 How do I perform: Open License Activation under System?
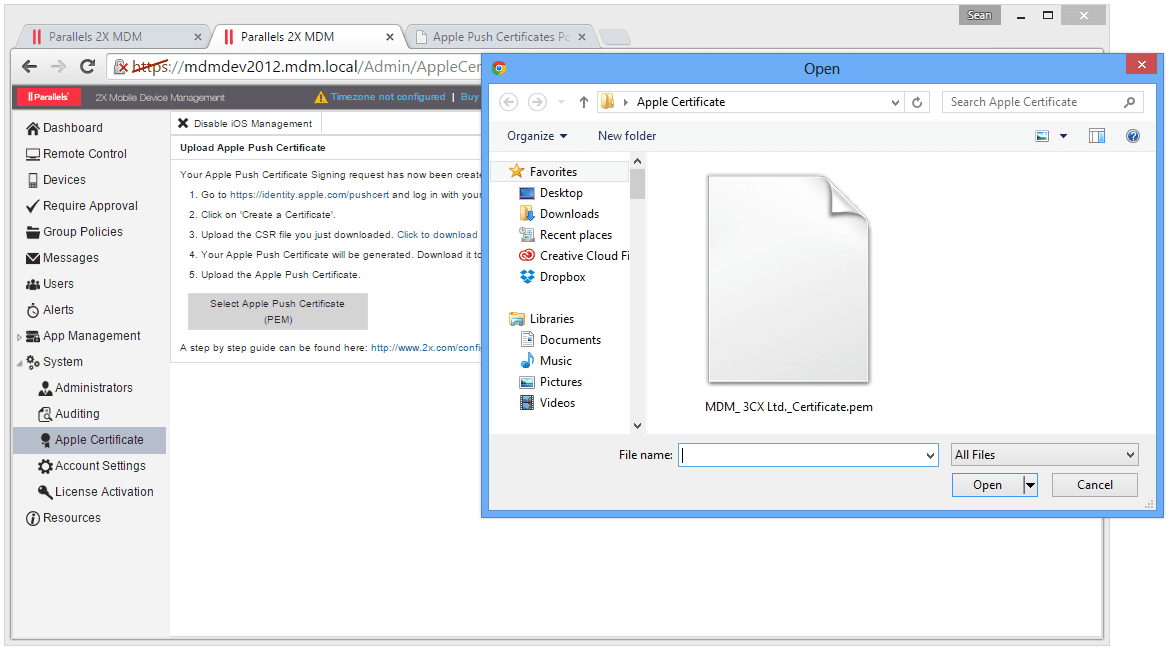pos(96,492)
